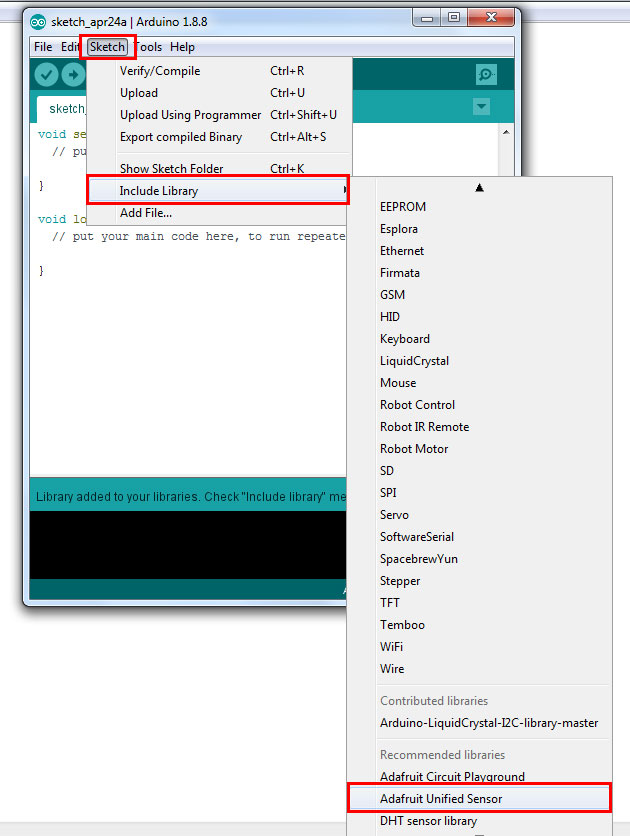Select Export compiled Binary

[219, 137]
